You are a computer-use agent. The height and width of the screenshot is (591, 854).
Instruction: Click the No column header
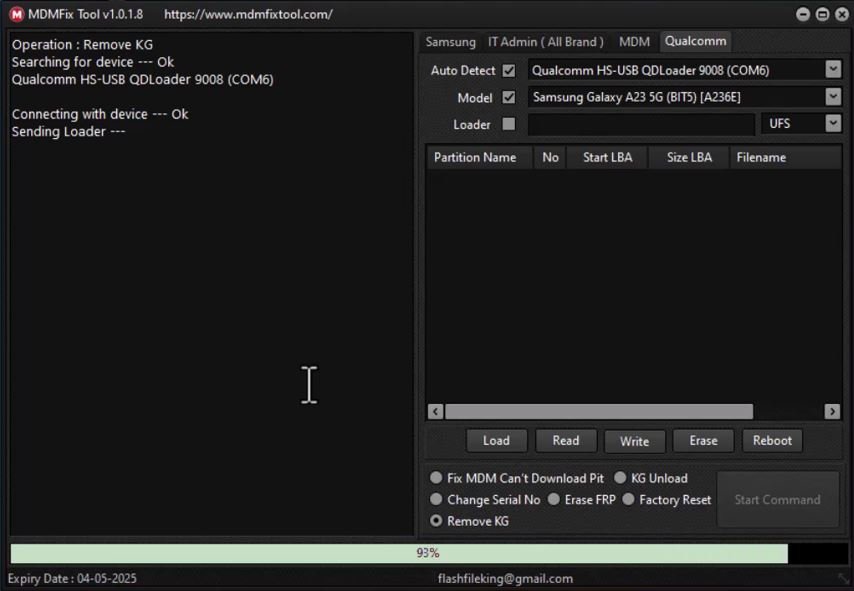pyautogui.click(x=550, y=157)
